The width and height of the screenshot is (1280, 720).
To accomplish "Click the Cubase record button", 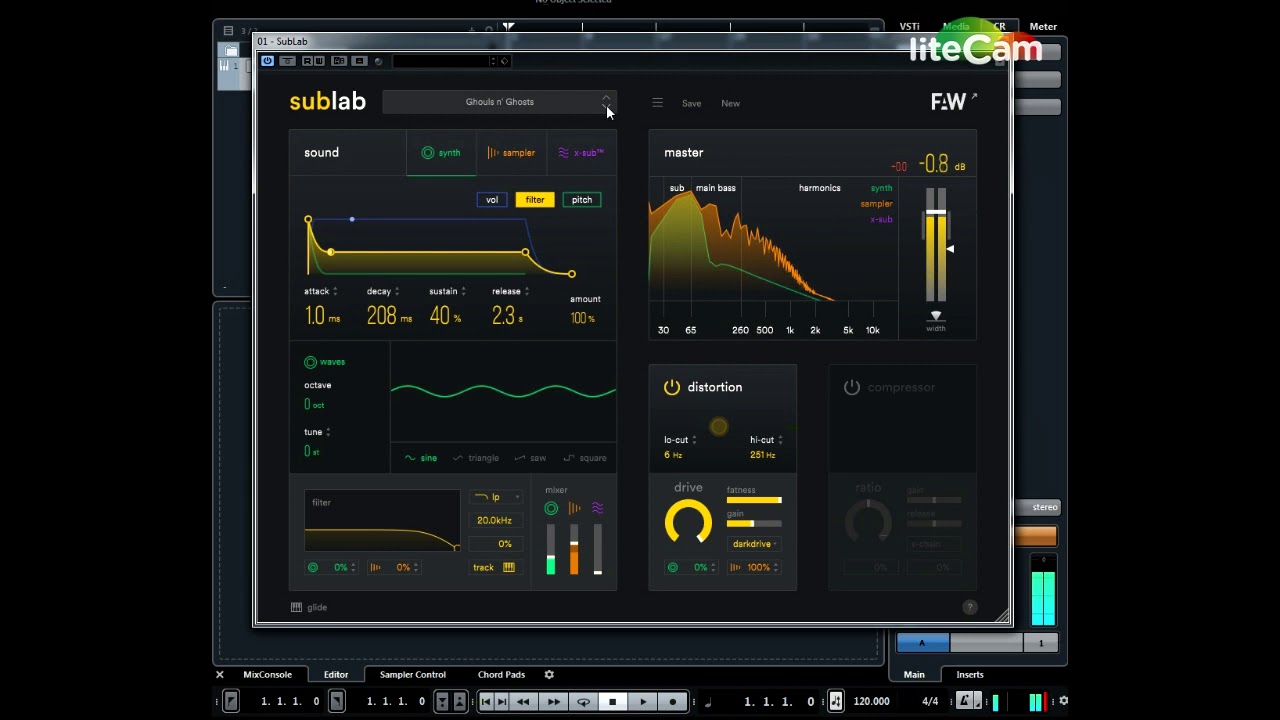I will coord(673,702).
